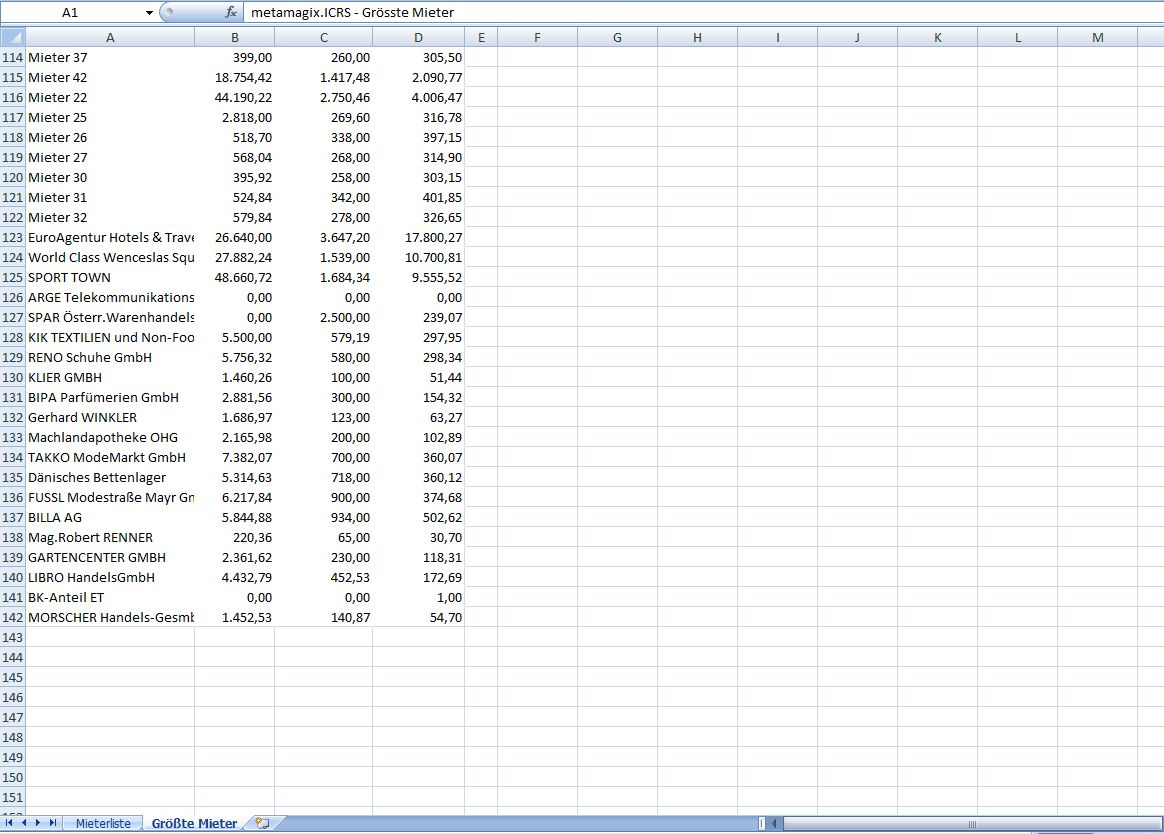
Task: Click cell LIBRO HandelsGmbH
Action: (x=110, y=577)
